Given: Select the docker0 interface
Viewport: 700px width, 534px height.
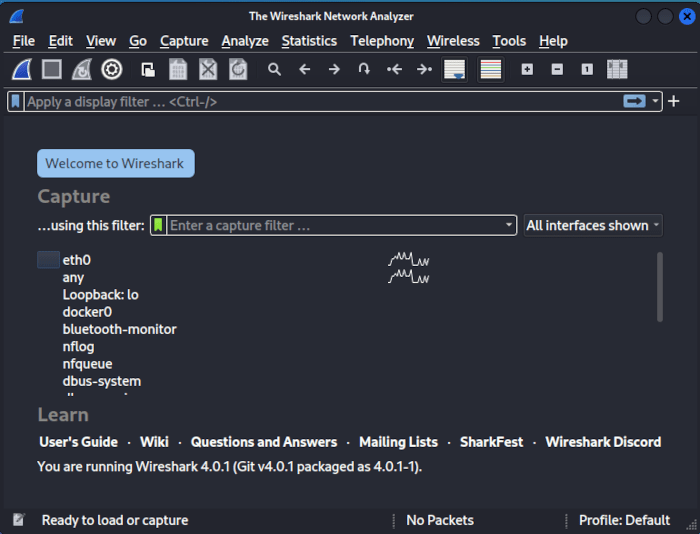Looking at the screenshot, I should [x=87, y=312].
